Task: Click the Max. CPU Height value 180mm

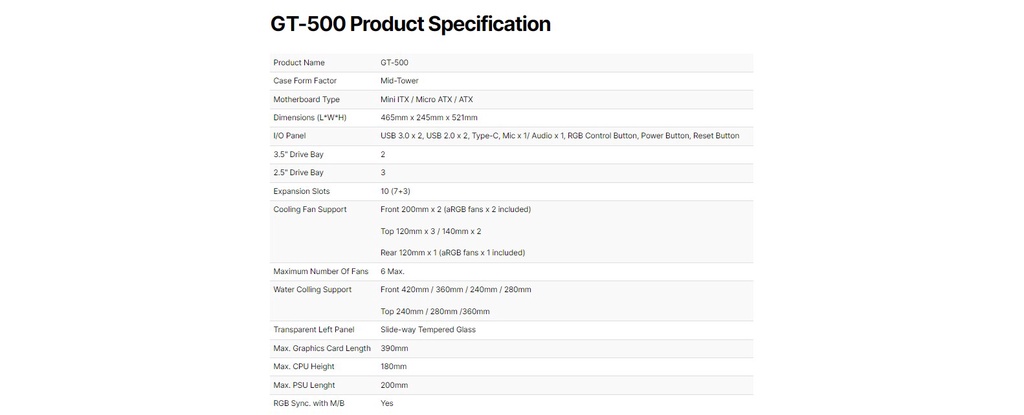Action: point(394,367)
